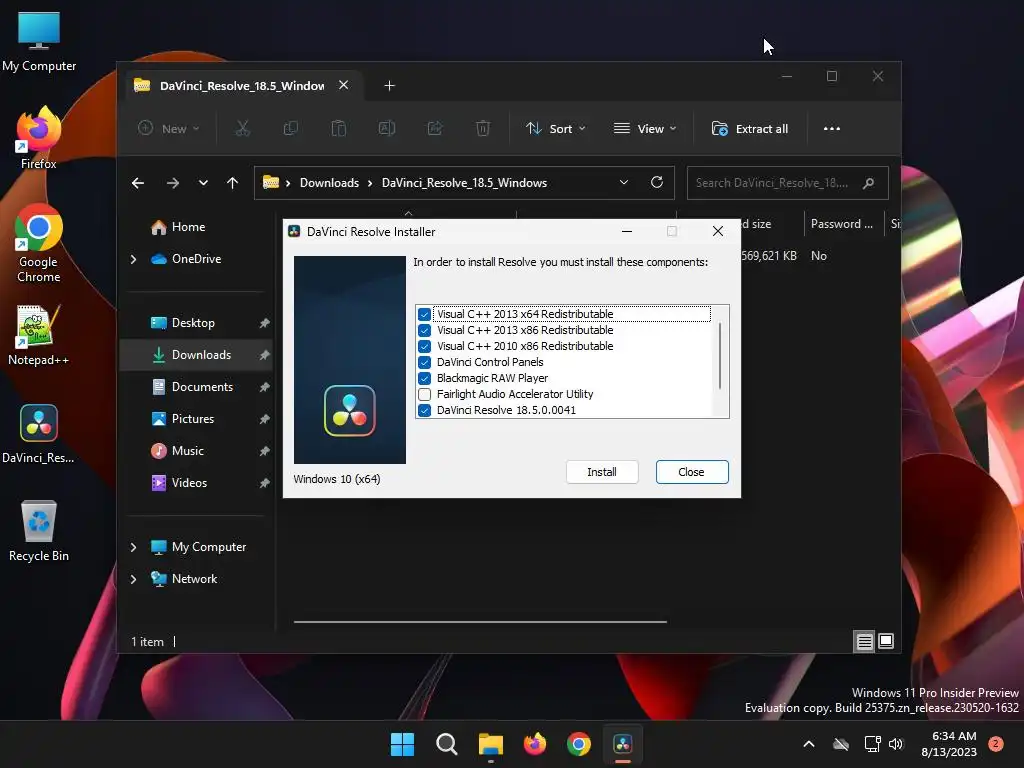Uncheck Blackmagic RAW Player component

point(424,378)
